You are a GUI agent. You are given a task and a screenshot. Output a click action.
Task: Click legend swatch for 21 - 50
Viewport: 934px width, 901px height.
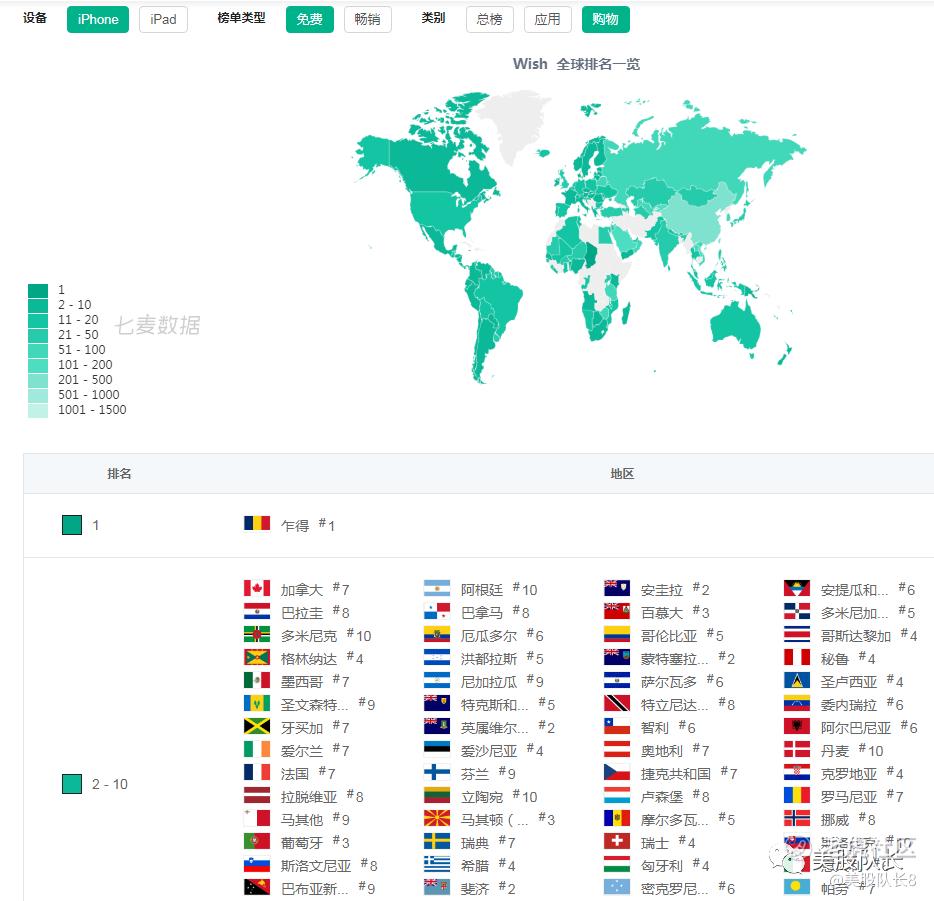click(38, 335)
